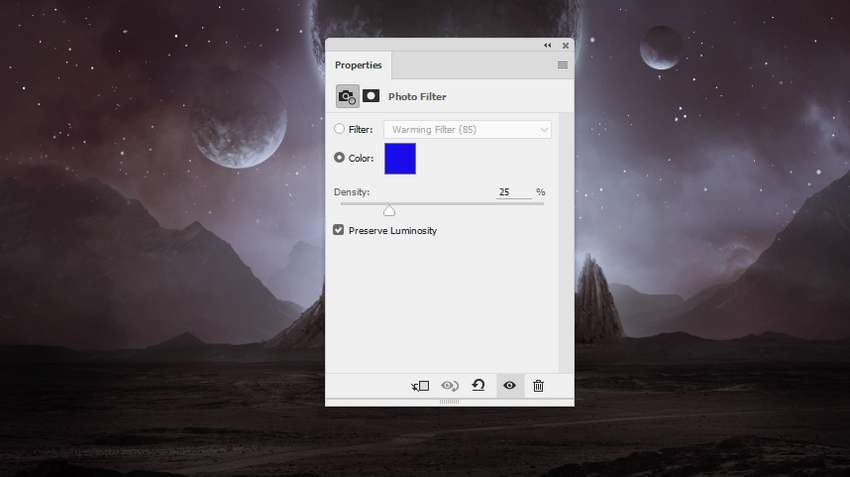This screenshot has width=850, height=477.
Task: Open the blue color swatch picker
Action: tap(400, 158)
